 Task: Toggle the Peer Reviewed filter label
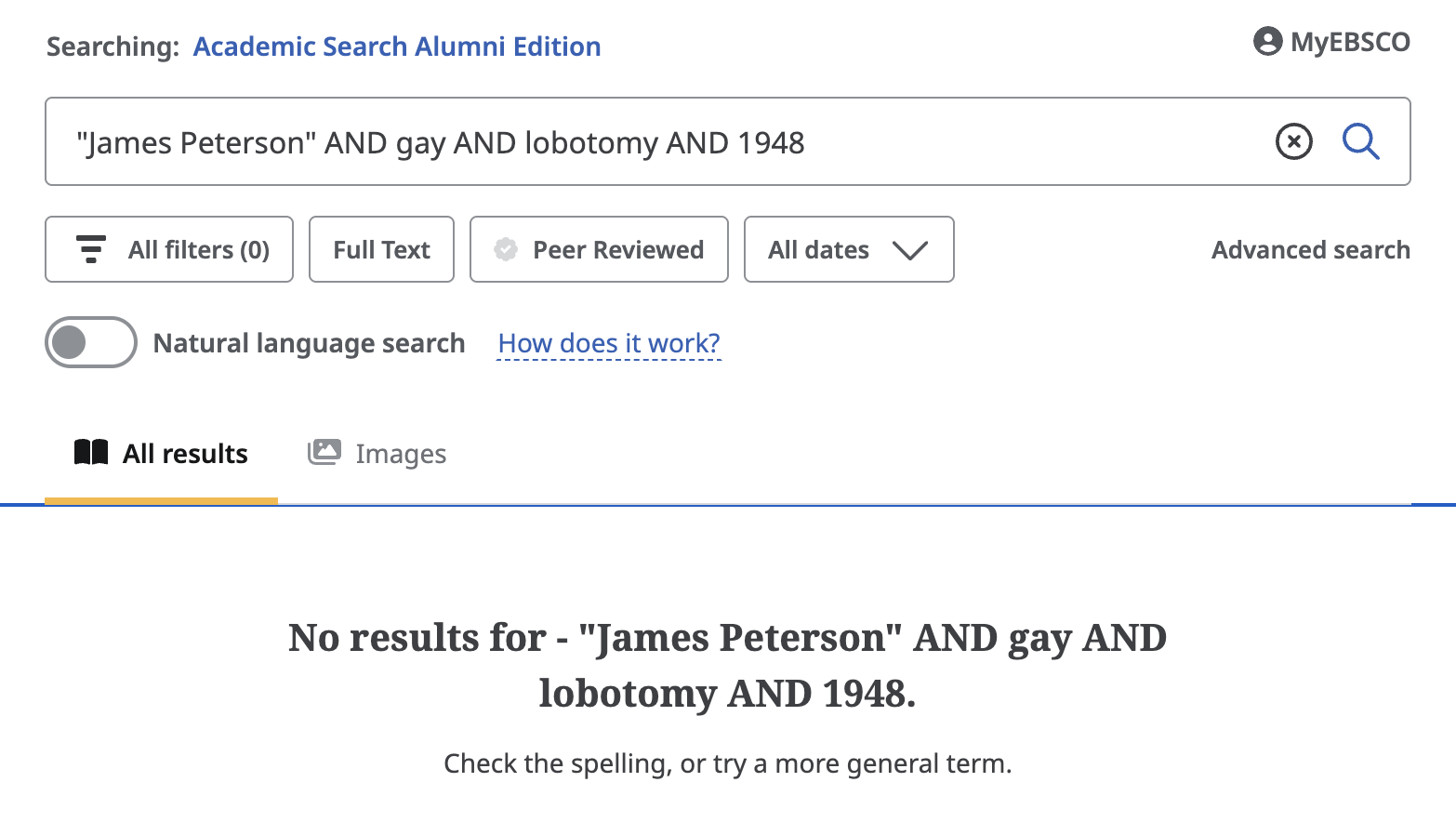[x=618, y=249]
